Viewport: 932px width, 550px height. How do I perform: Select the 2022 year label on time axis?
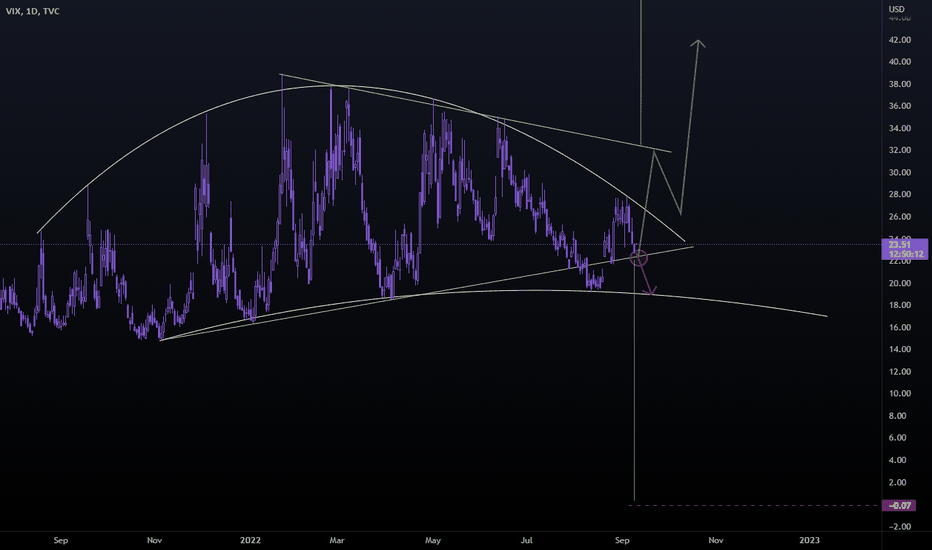(250, 540)
